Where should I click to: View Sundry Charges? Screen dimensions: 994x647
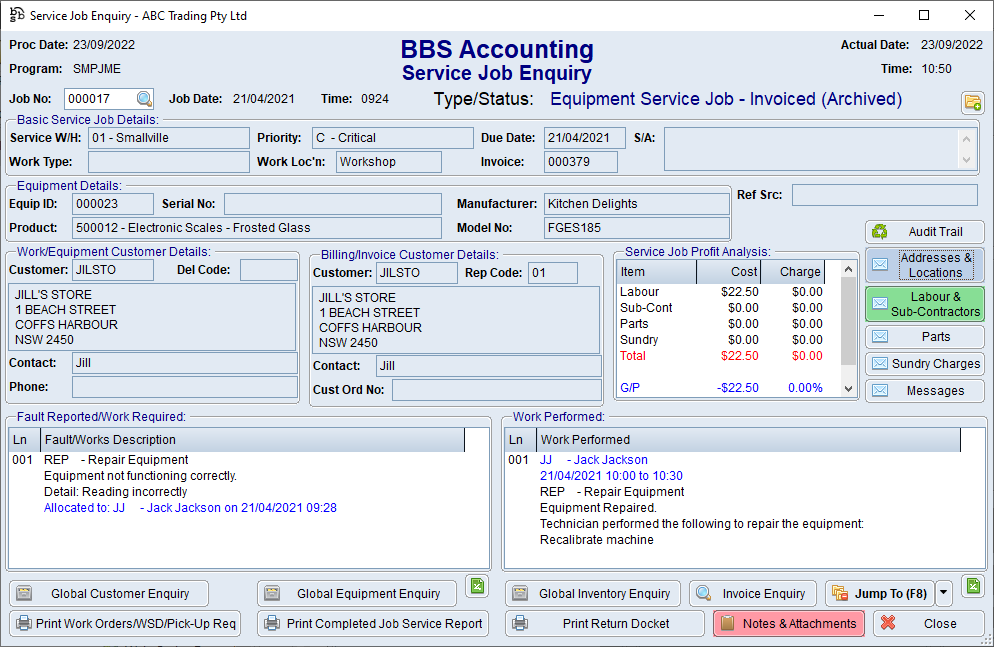point(924,363)
